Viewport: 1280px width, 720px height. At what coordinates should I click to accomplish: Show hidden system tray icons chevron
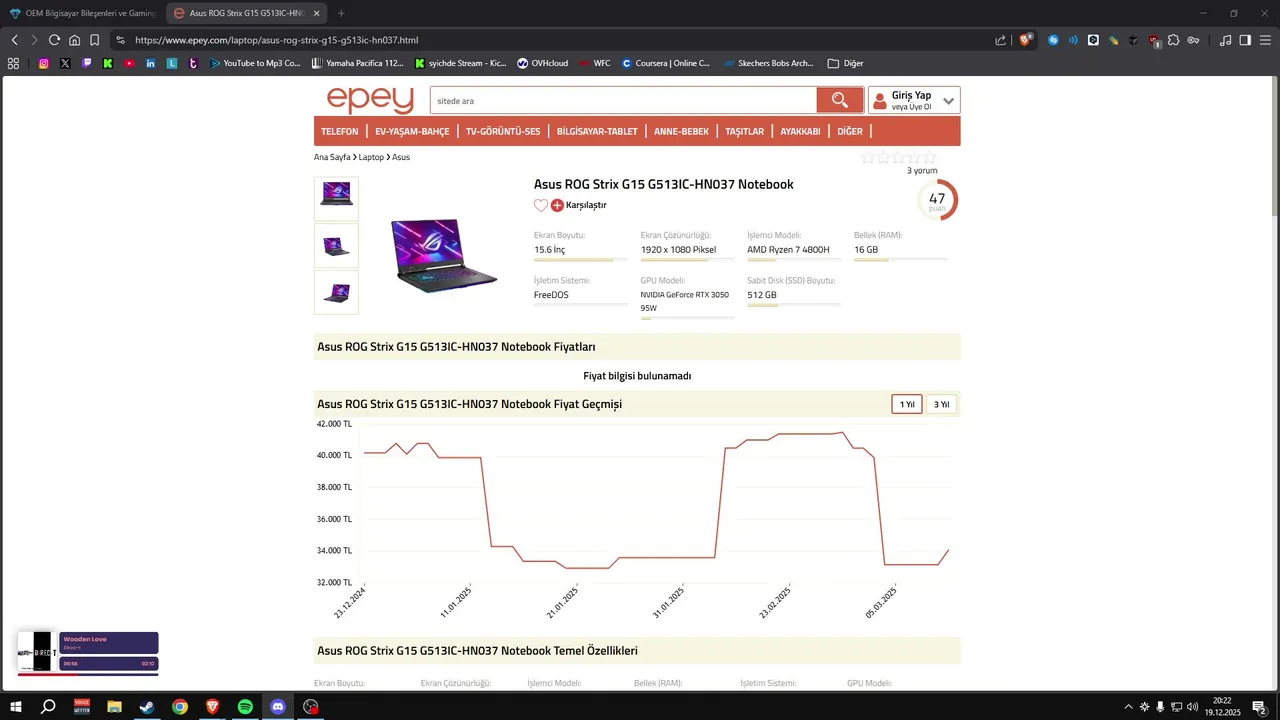click(x=1129, y=707)
